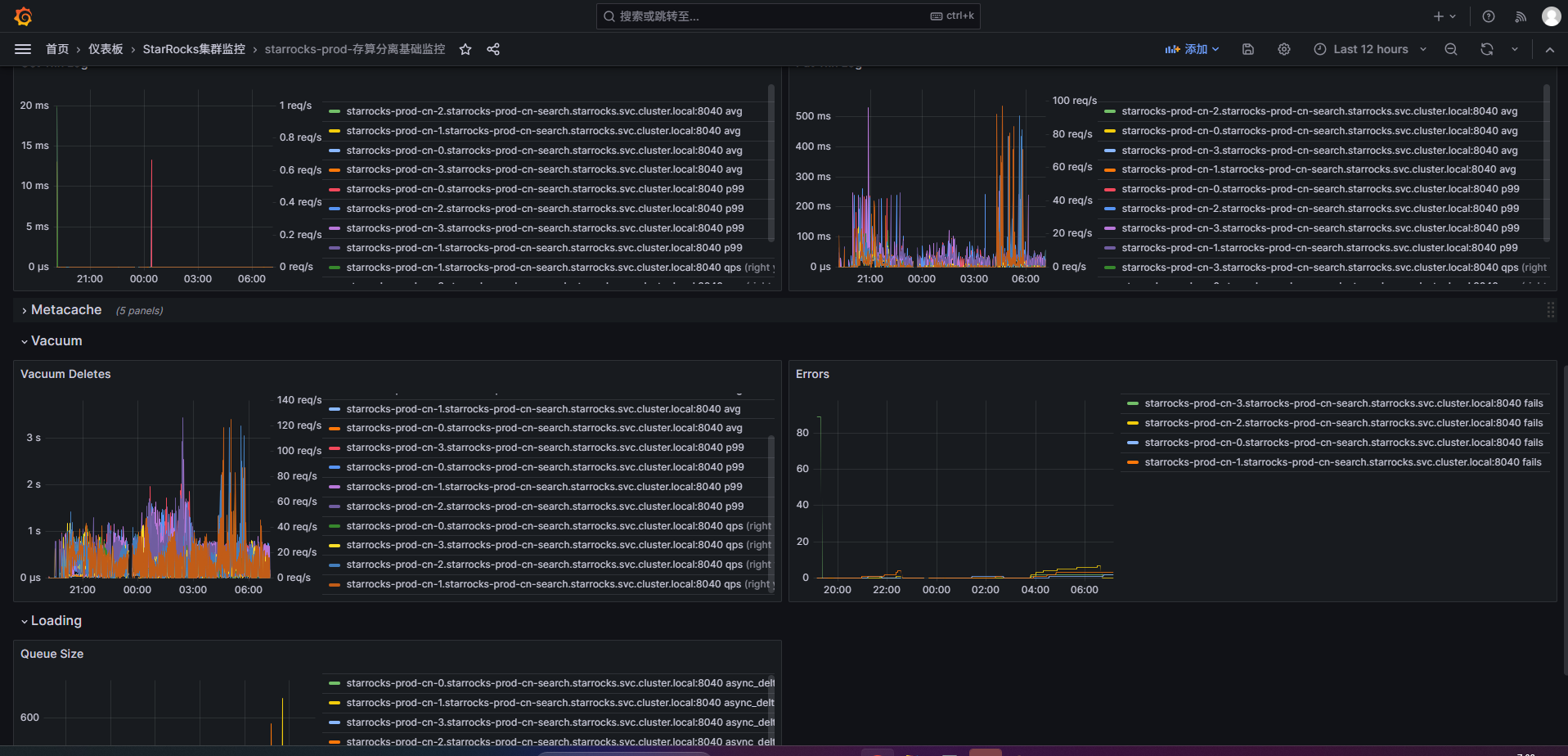Select cn-2 qps in Vacuum Deletes legend
This screenshot has width=1568, height=756.
(x=559, y=565)
